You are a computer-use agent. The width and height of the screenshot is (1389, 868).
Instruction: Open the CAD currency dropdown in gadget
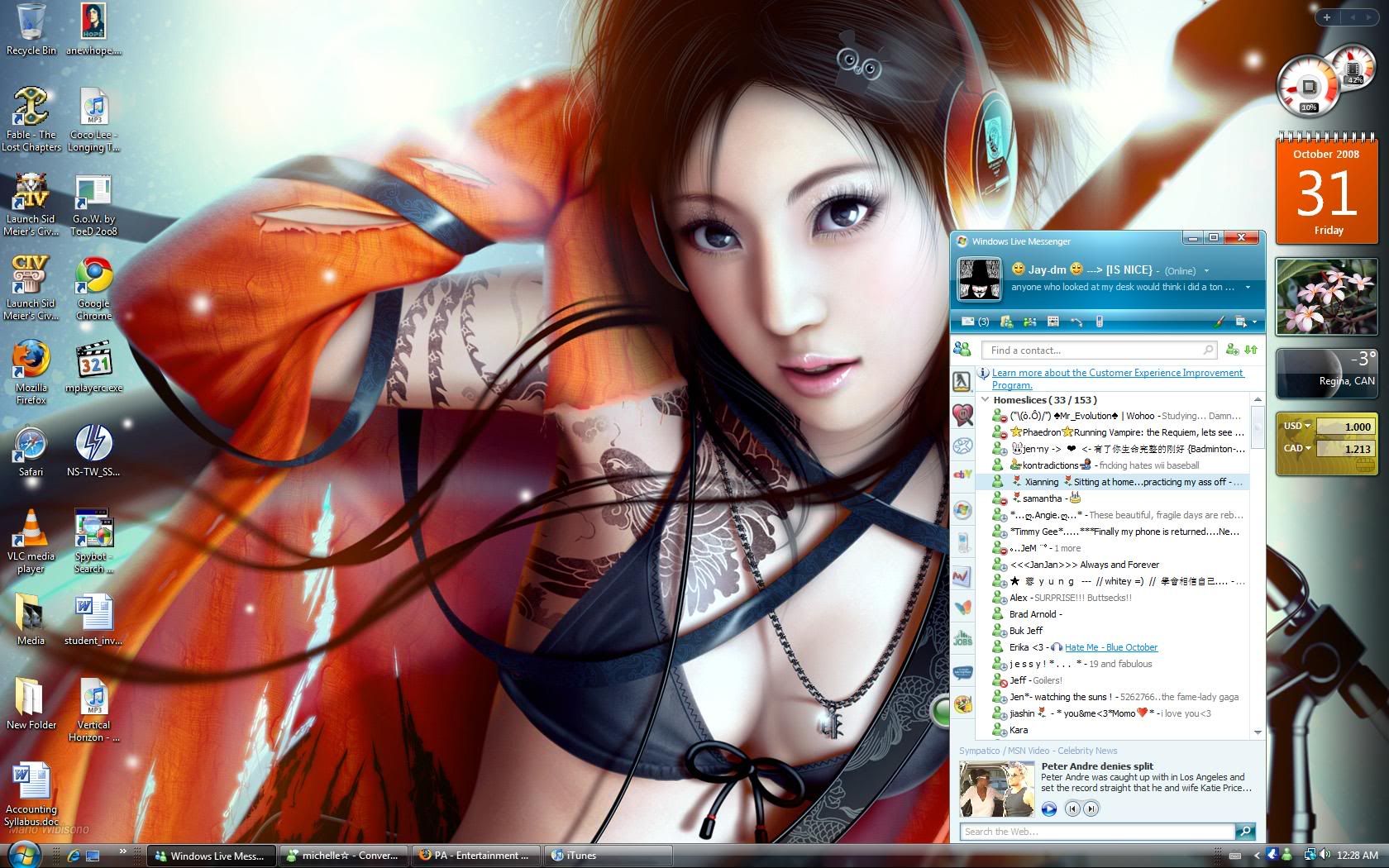(1296, 448)
